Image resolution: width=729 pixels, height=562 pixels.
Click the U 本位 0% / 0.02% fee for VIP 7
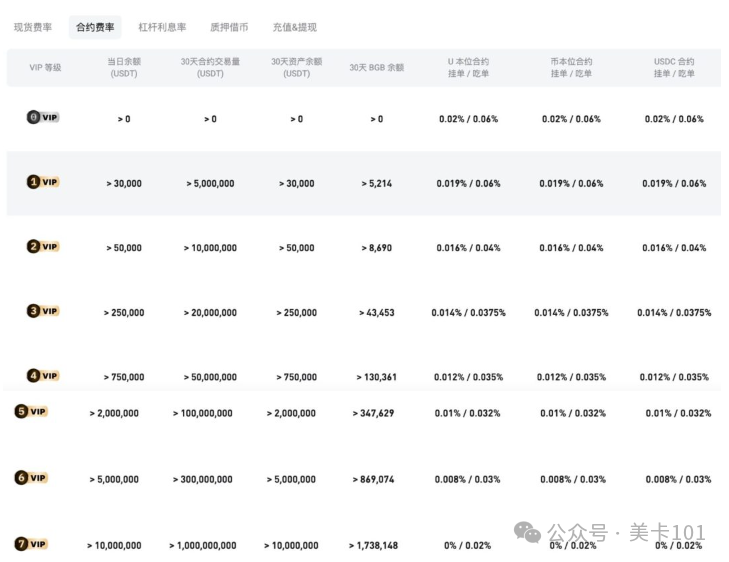click(x=467, y=546)
